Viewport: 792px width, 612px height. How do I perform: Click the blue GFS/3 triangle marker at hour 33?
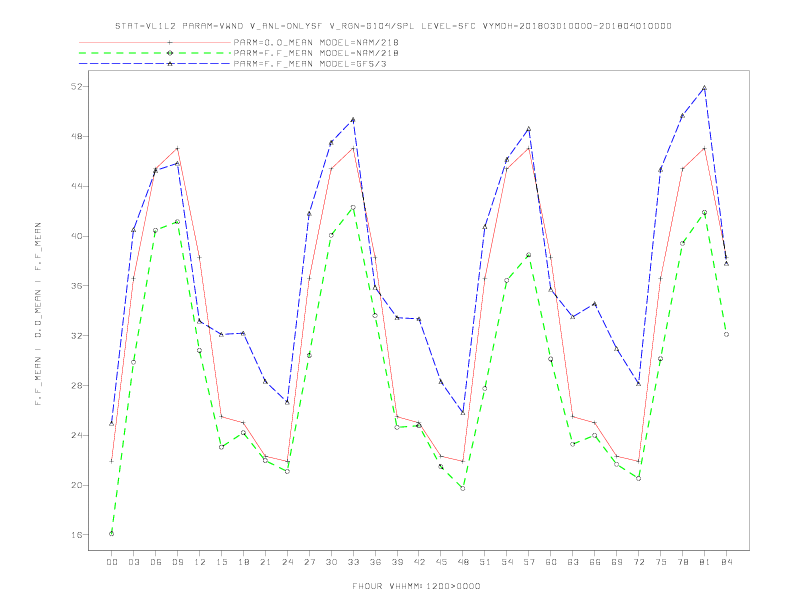click(353, 120)
